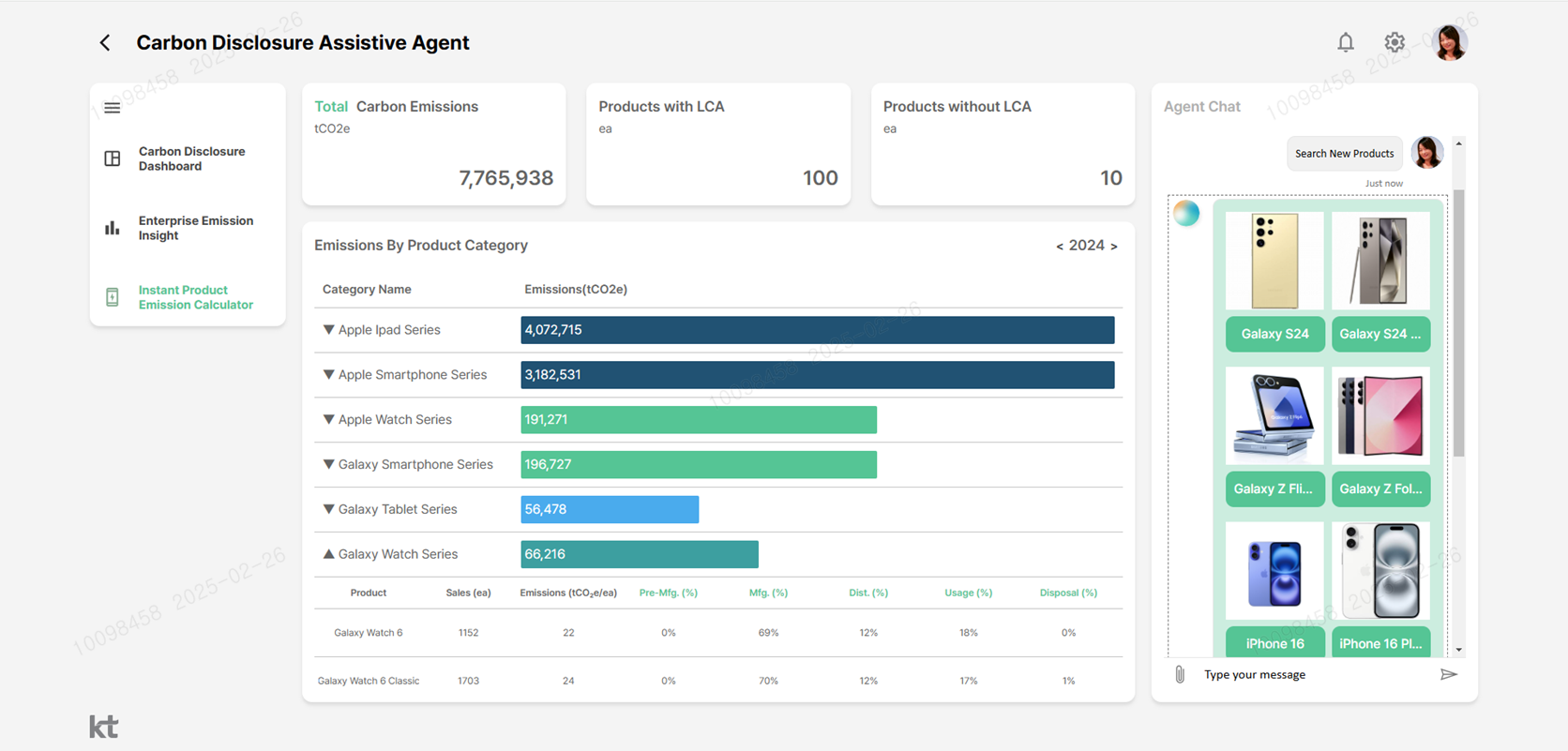Screen dimensions: 1568x751
Task: Click the Galaxy Smartphone Series 196,727 bar
Action: click(699, 465)
